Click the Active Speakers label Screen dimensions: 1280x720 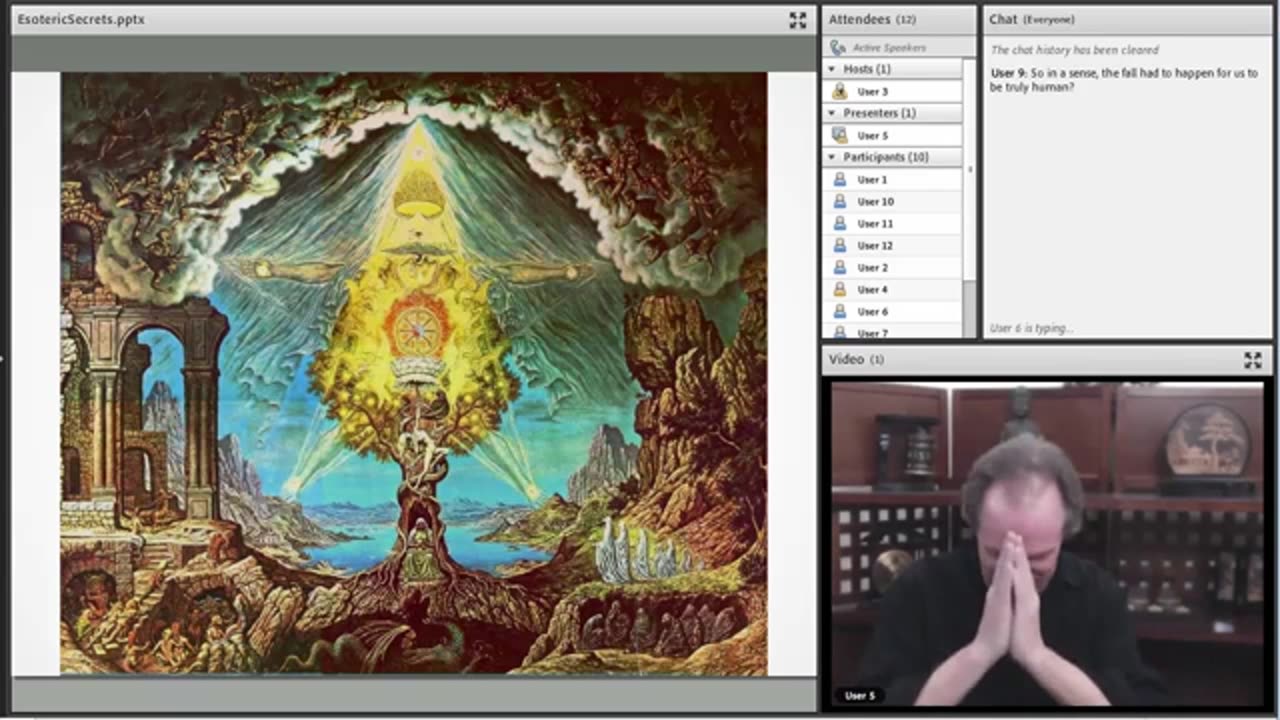pos(889,47)
